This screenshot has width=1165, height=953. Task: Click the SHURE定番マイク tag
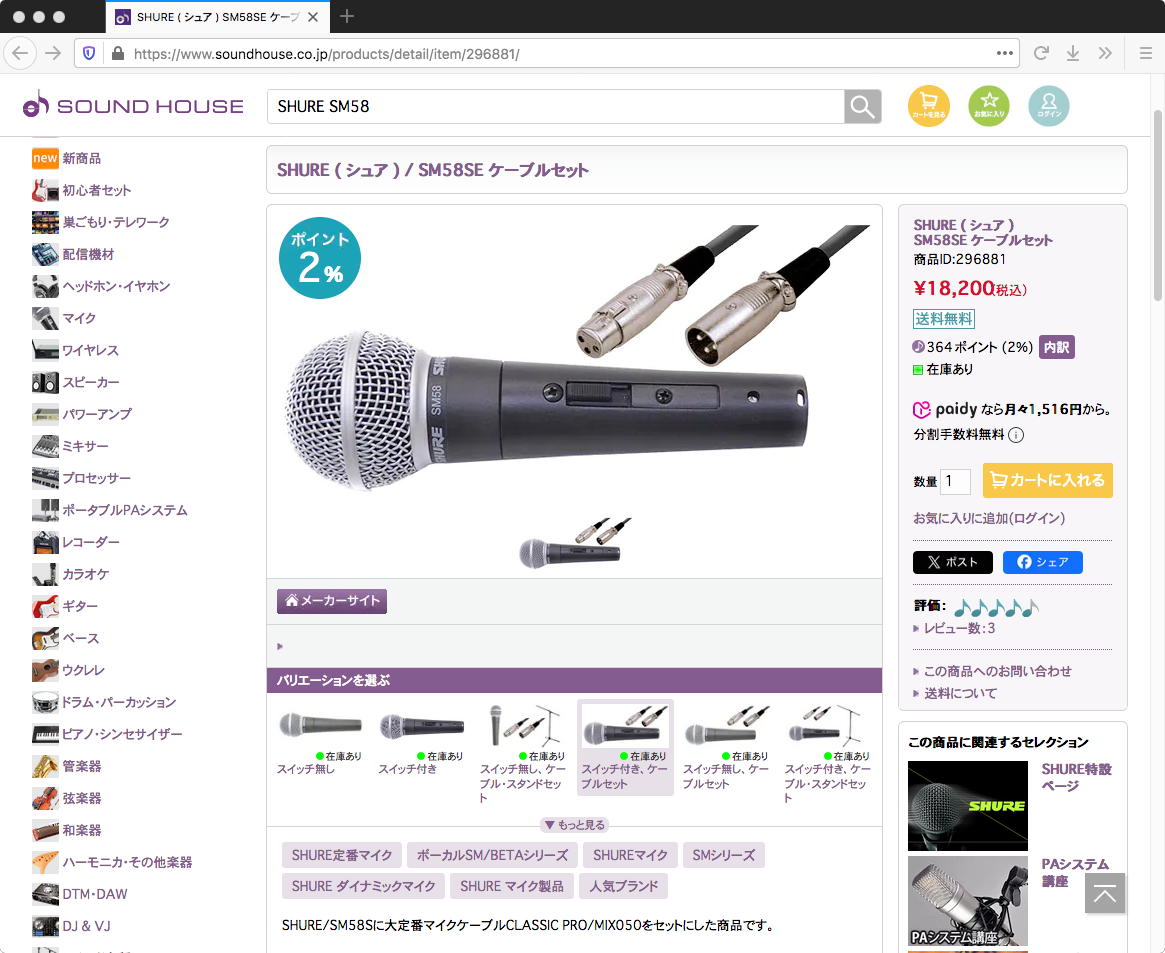(342, 855)
